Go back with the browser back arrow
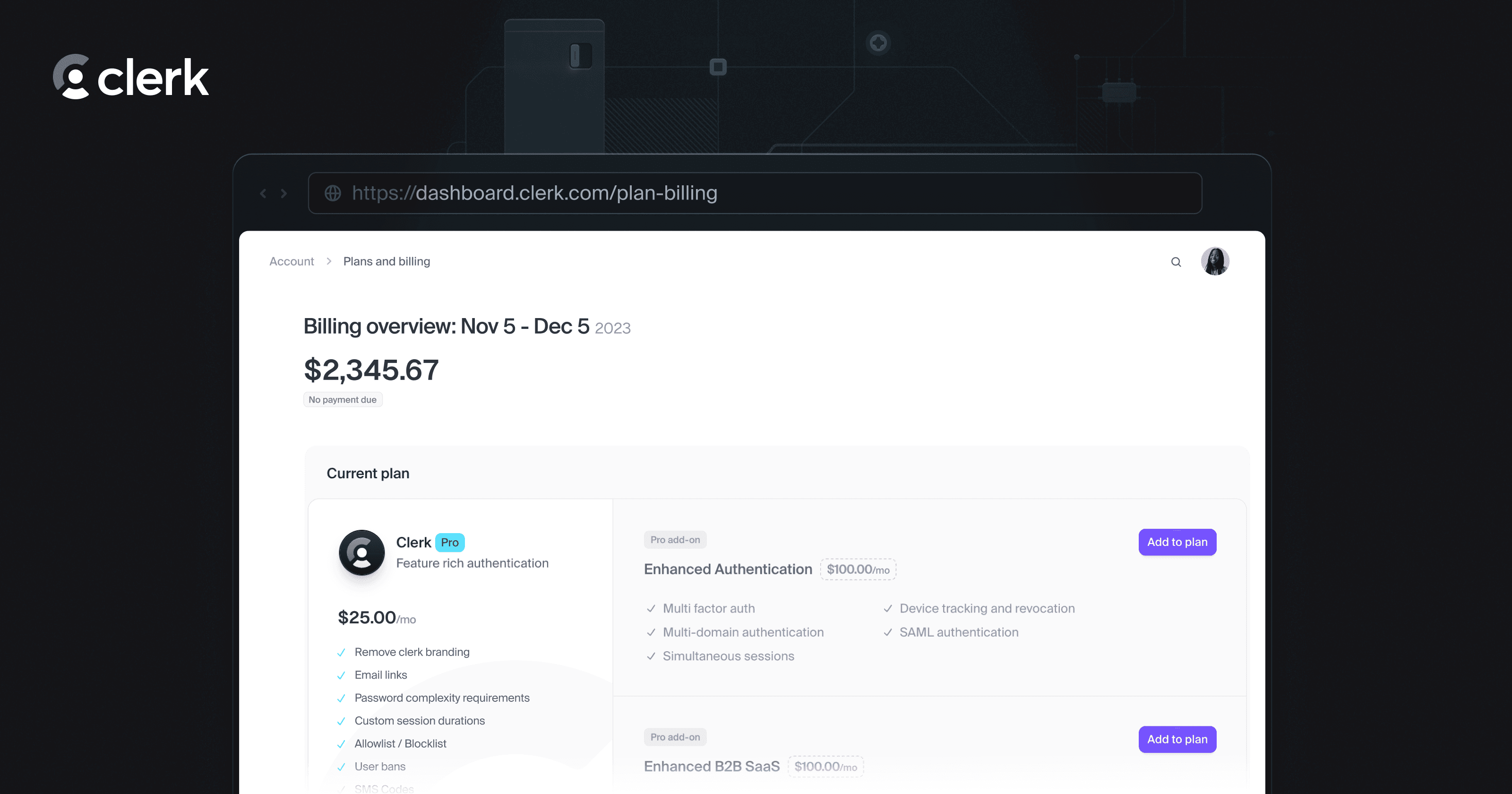Viewport: 1512px width, 794px height. pos(263,193)
